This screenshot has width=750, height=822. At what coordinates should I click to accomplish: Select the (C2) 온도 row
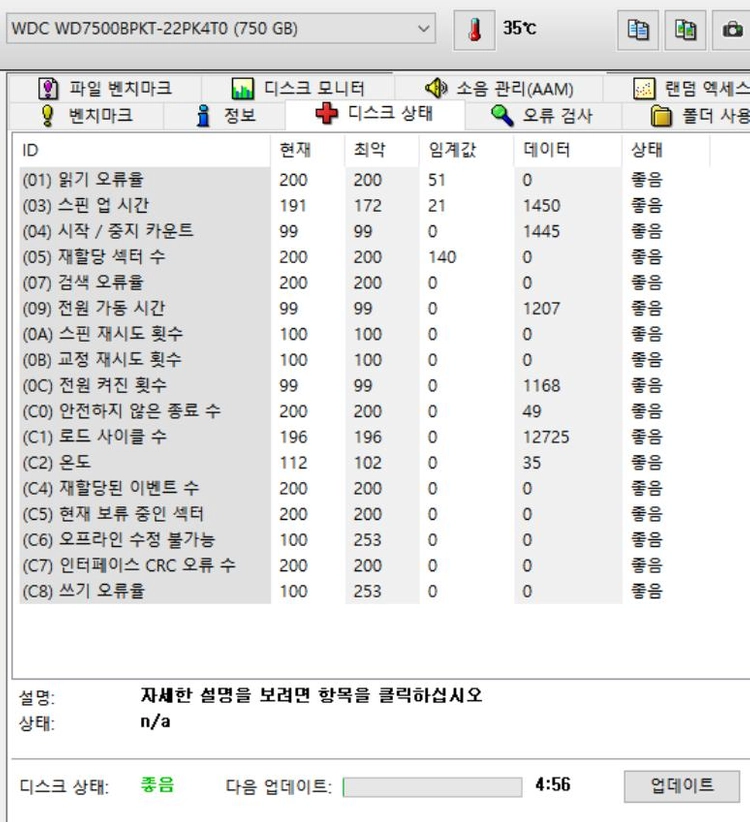click(364, 462)
